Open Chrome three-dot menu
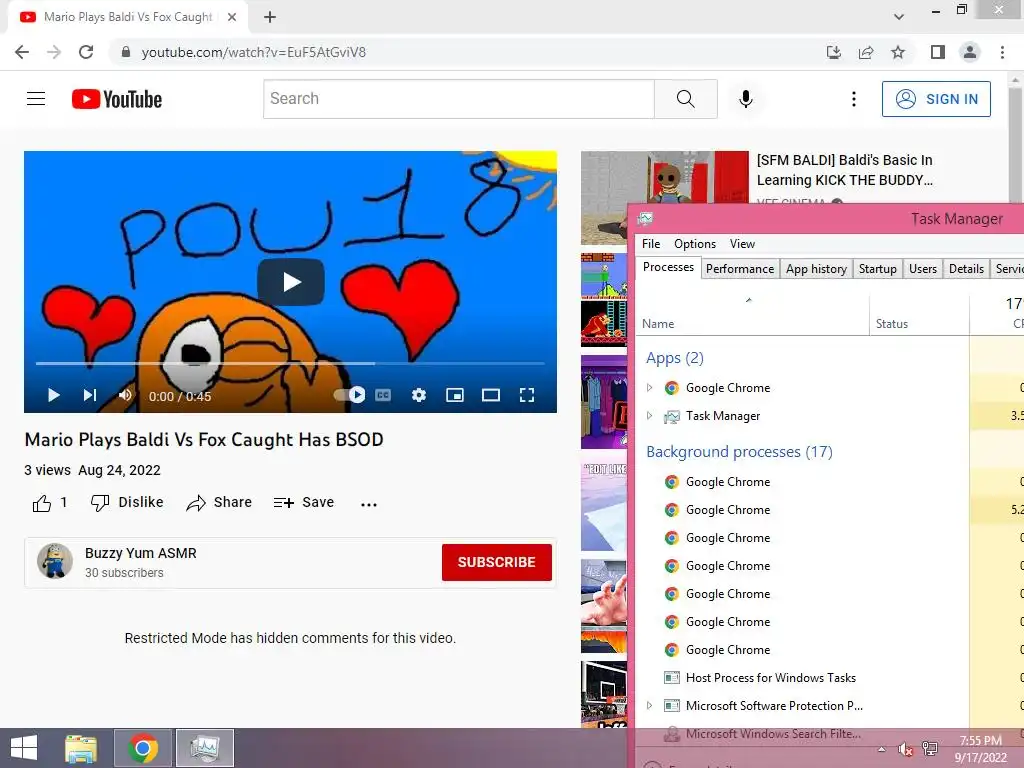The height and width of the screenshot is (768, 1024). coord(1002,52)
